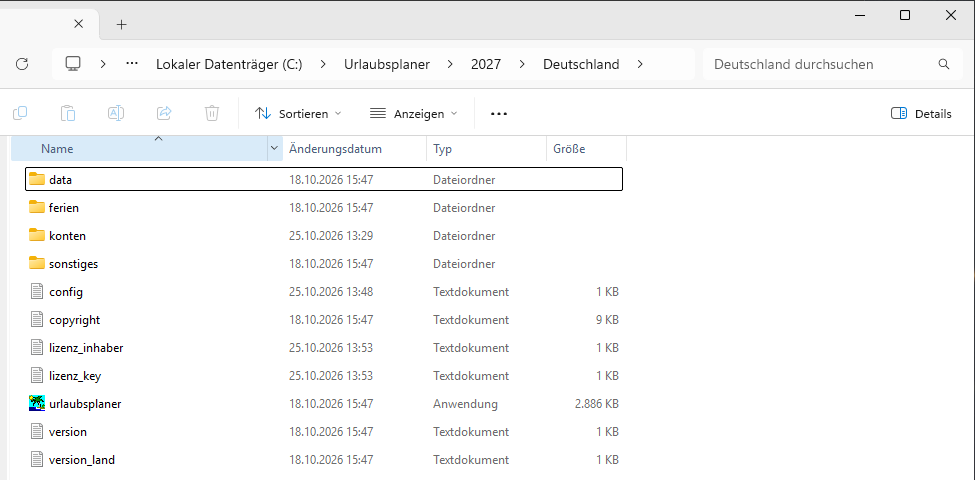
Task: Click the version_land file icon
Action: click(x=37, y=459)
